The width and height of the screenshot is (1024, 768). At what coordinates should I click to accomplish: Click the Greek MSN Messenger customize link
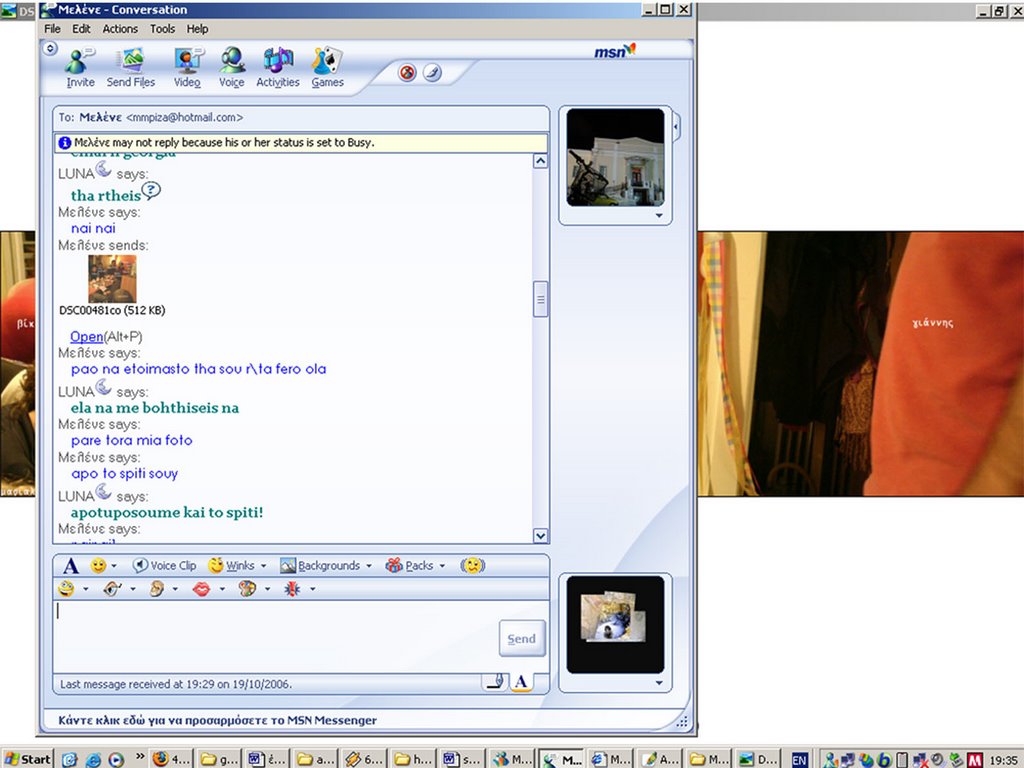coord(217,720)
